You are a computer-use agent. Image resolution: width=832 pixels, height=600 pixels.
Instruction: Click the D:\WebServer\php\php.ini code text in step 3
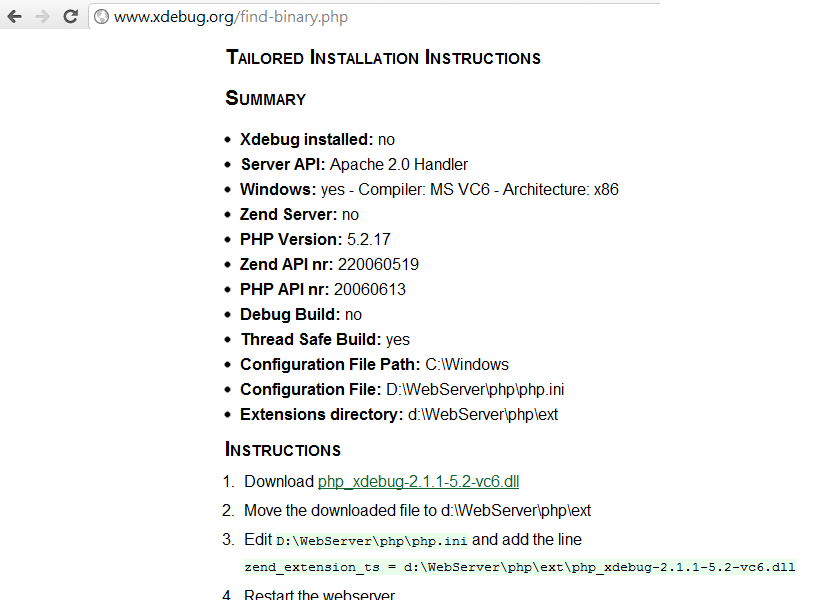pyautogui.click(x=371, y=541)
